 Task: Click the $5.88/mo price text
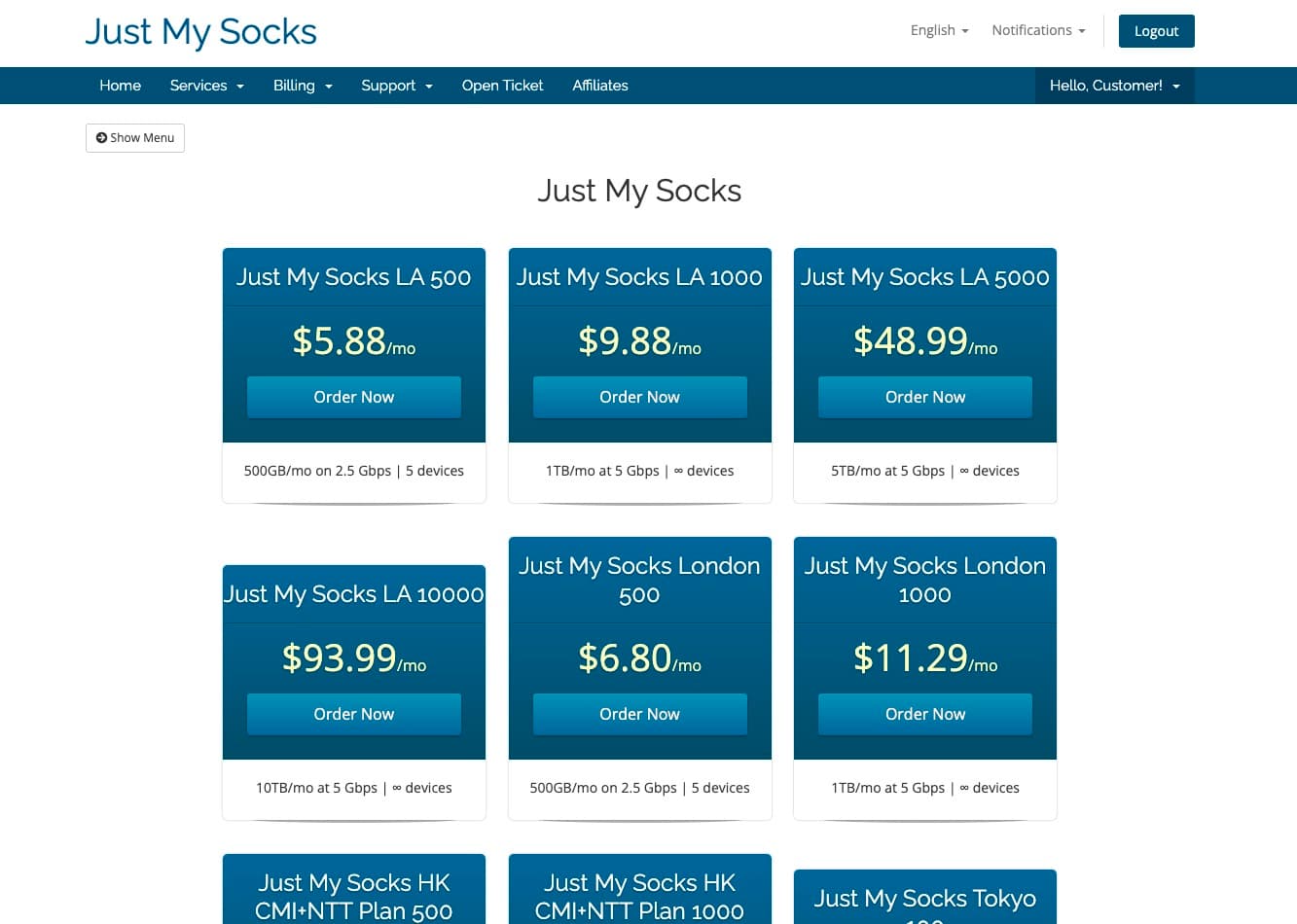pyautogui.click(x=354, y=341)
